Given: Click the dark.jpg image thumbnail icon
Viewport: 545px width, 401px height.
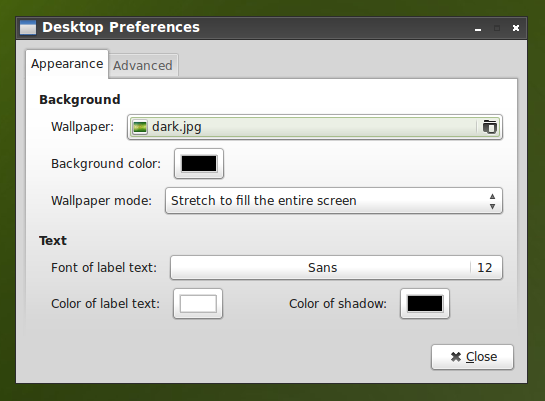Looking at the screenshot, I should point(139,127).
